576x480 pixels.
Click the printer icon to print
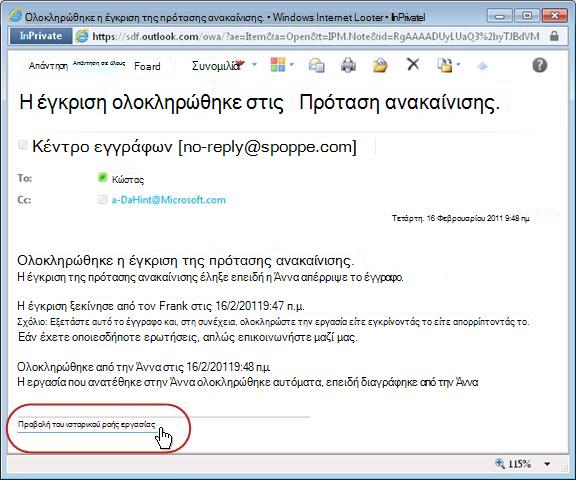(348, 65)
